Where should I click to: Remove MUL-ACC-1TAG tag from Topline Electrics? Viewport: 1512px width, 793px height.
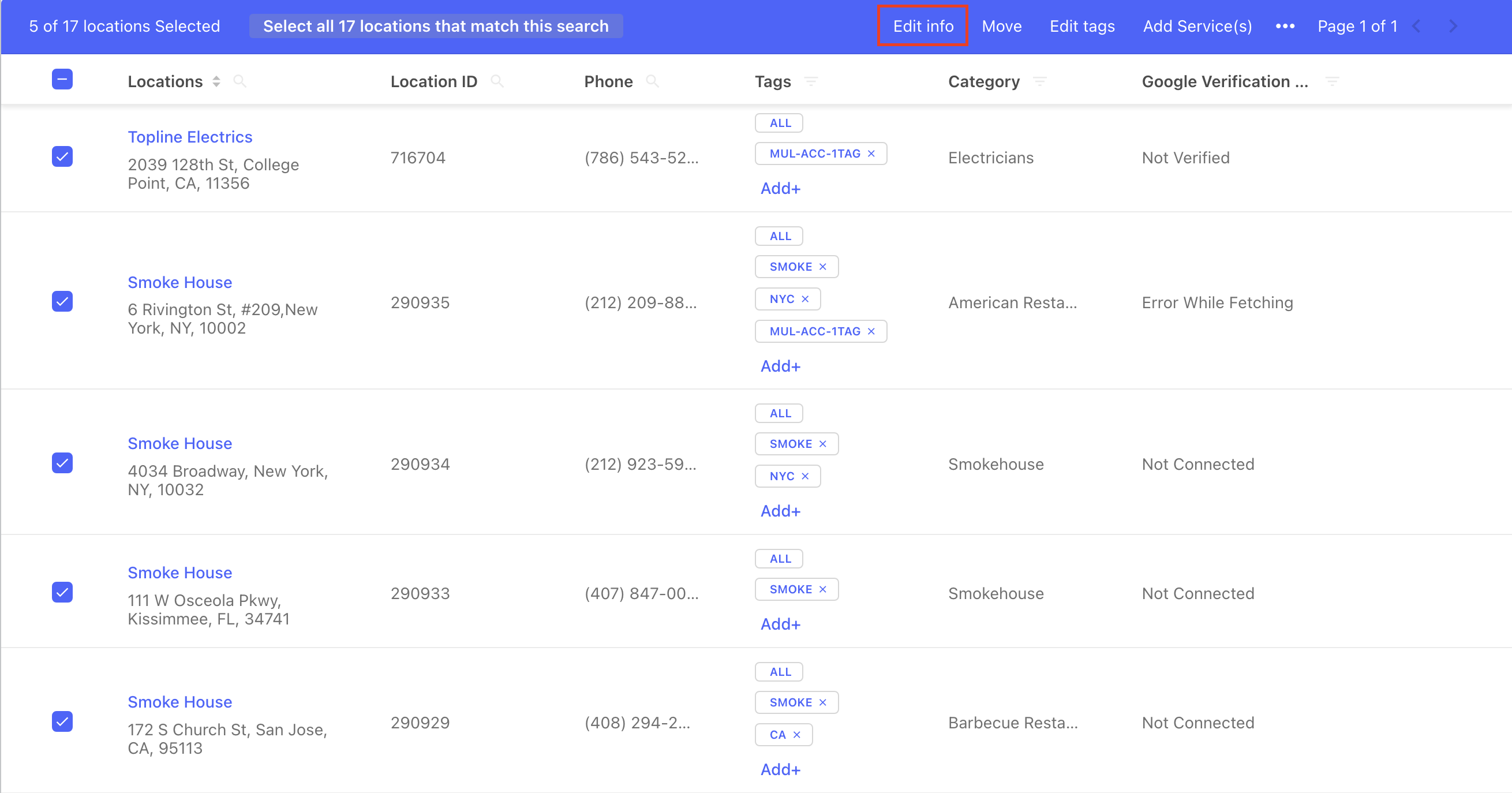pyautogui.click(x=871, y=154)
